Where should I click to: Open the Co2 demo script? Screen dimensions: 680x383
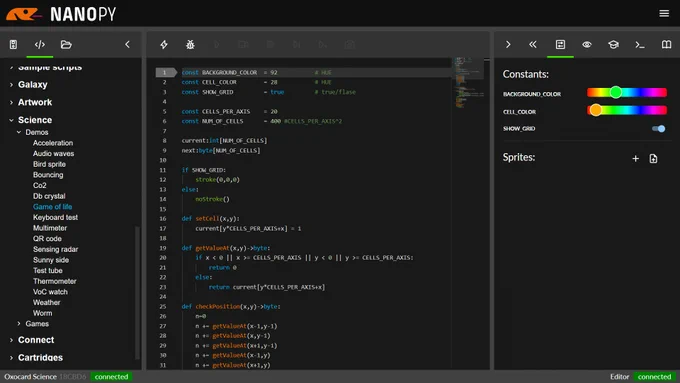pos(39,186)
